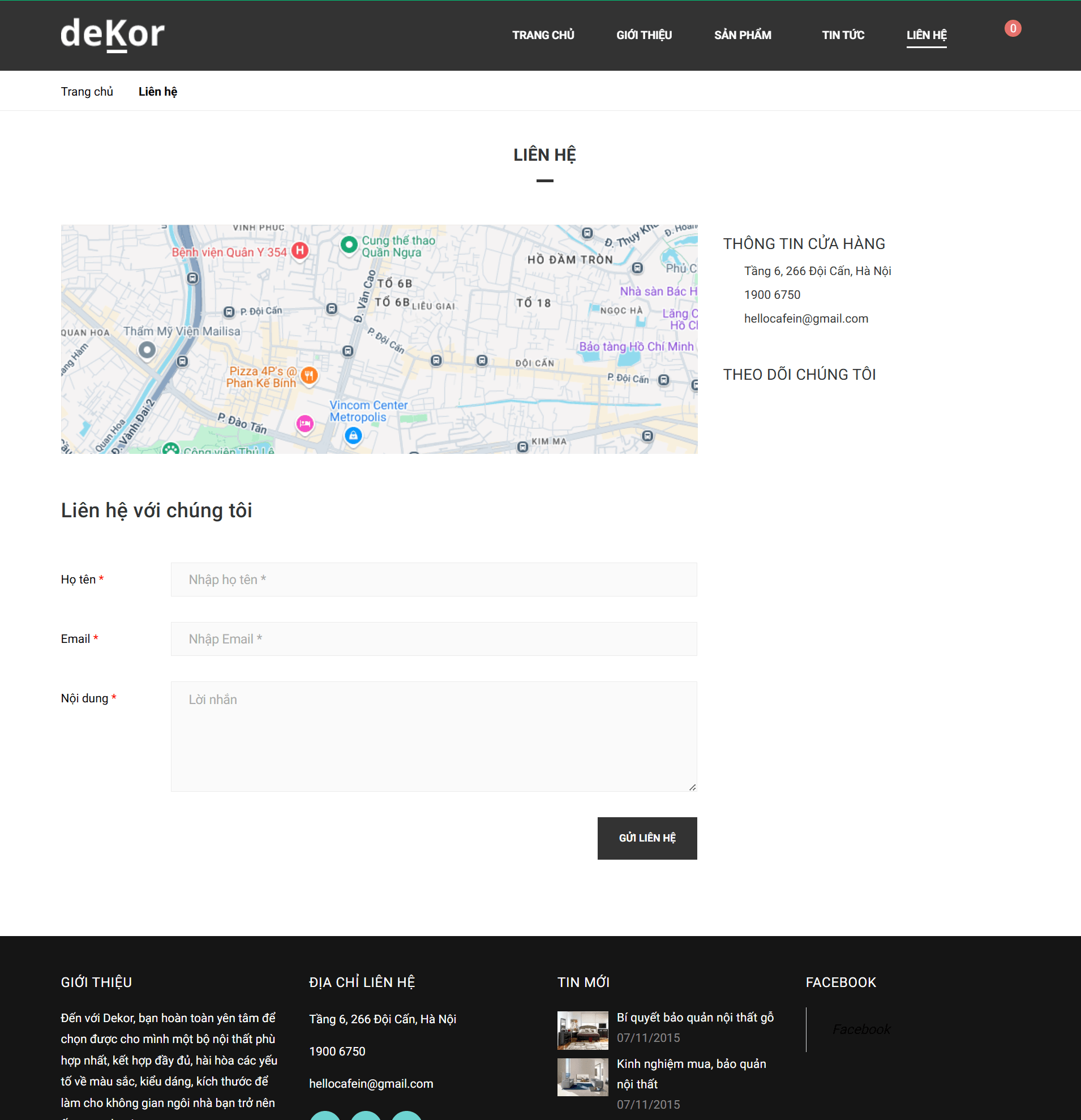This screenshot has width=1081, height=1120.
Task: Open the SẢN PHẨM menu item
Action: pyautogui.click(x=742, y=36)
